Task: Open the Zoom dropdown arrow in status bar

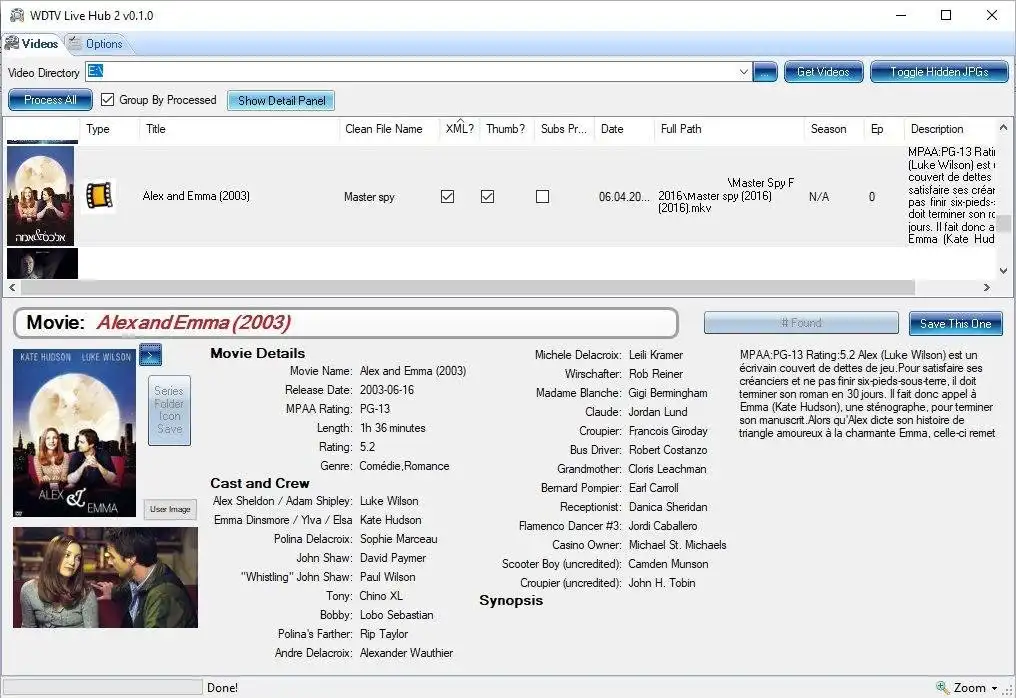Action: tap(994, 688)
